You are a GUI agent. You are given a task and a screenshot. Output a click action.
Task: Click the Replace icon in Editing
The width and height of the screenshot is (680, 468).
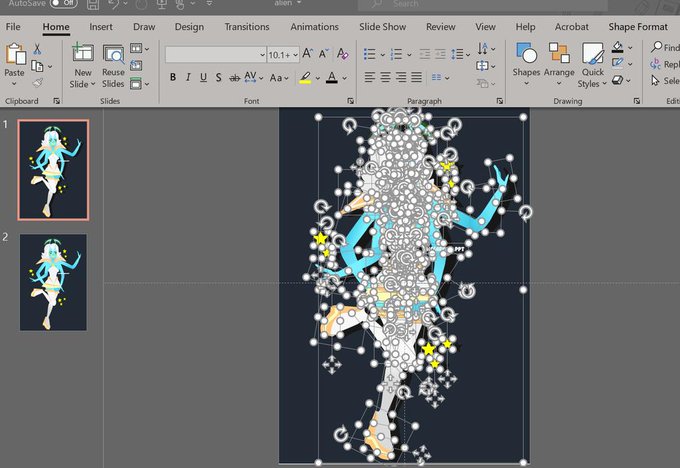[x=655, y=64]
